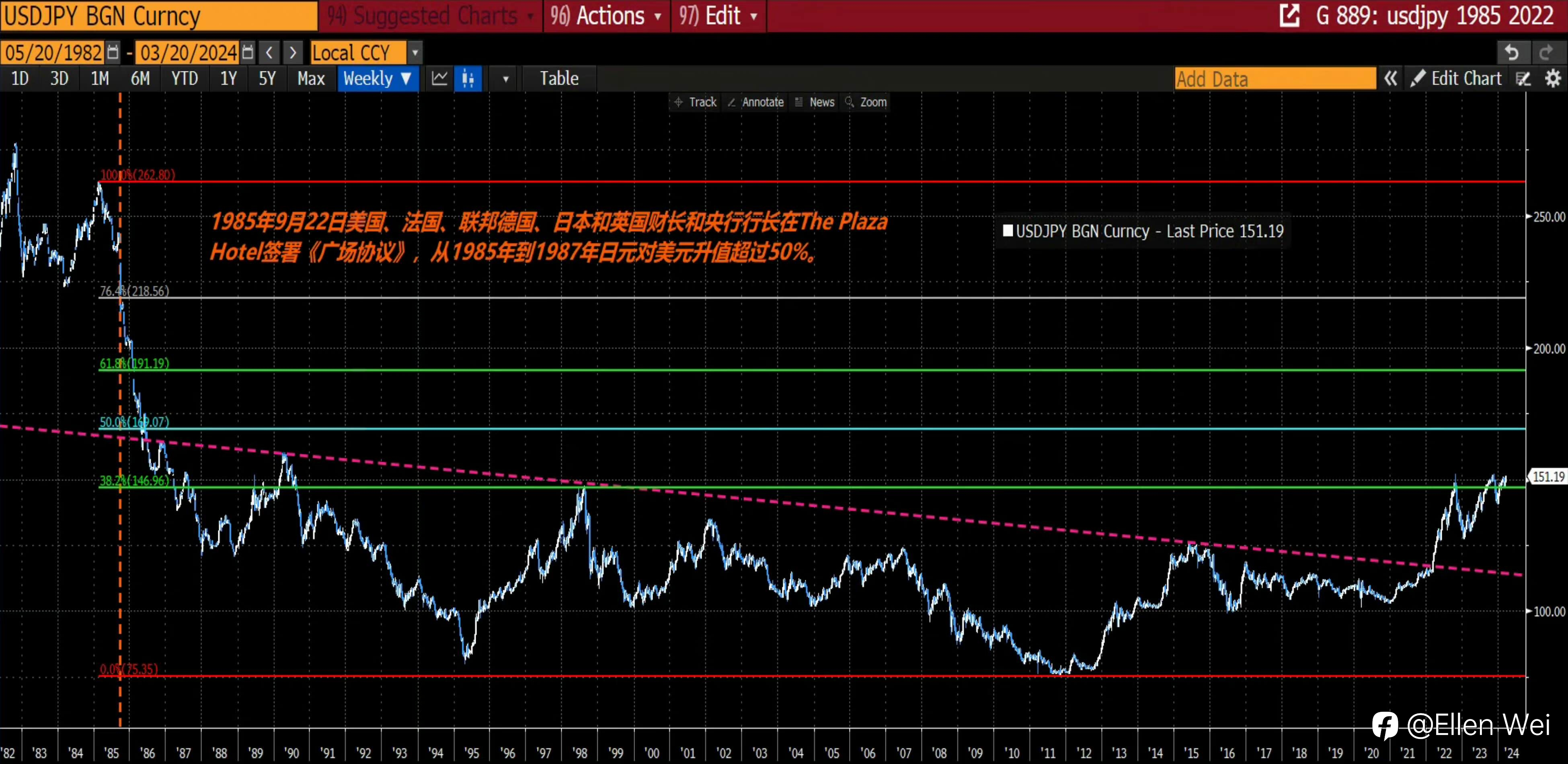Open the Actions menu

point(605,16)
